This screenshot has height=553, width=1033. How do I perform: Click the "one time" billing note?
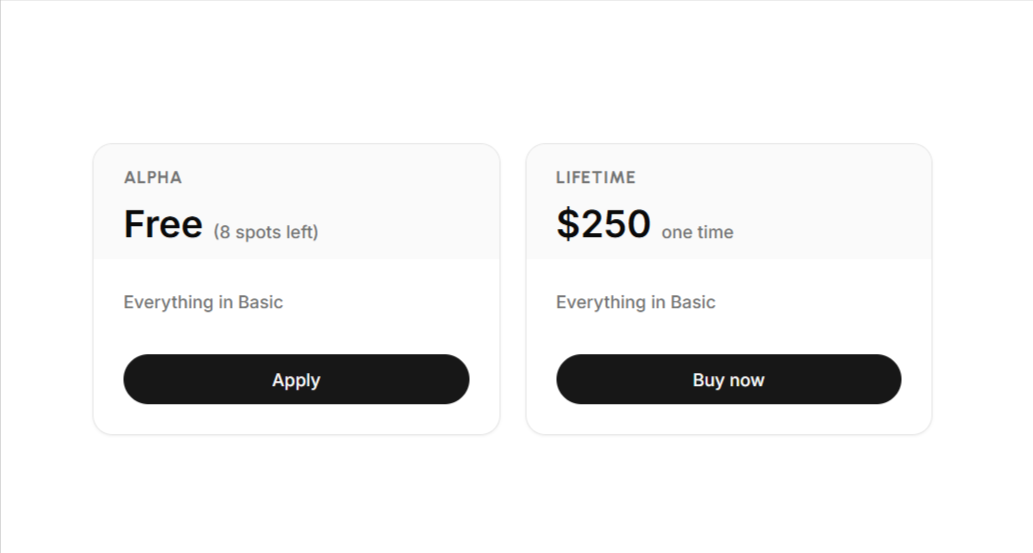pos(697,233)
